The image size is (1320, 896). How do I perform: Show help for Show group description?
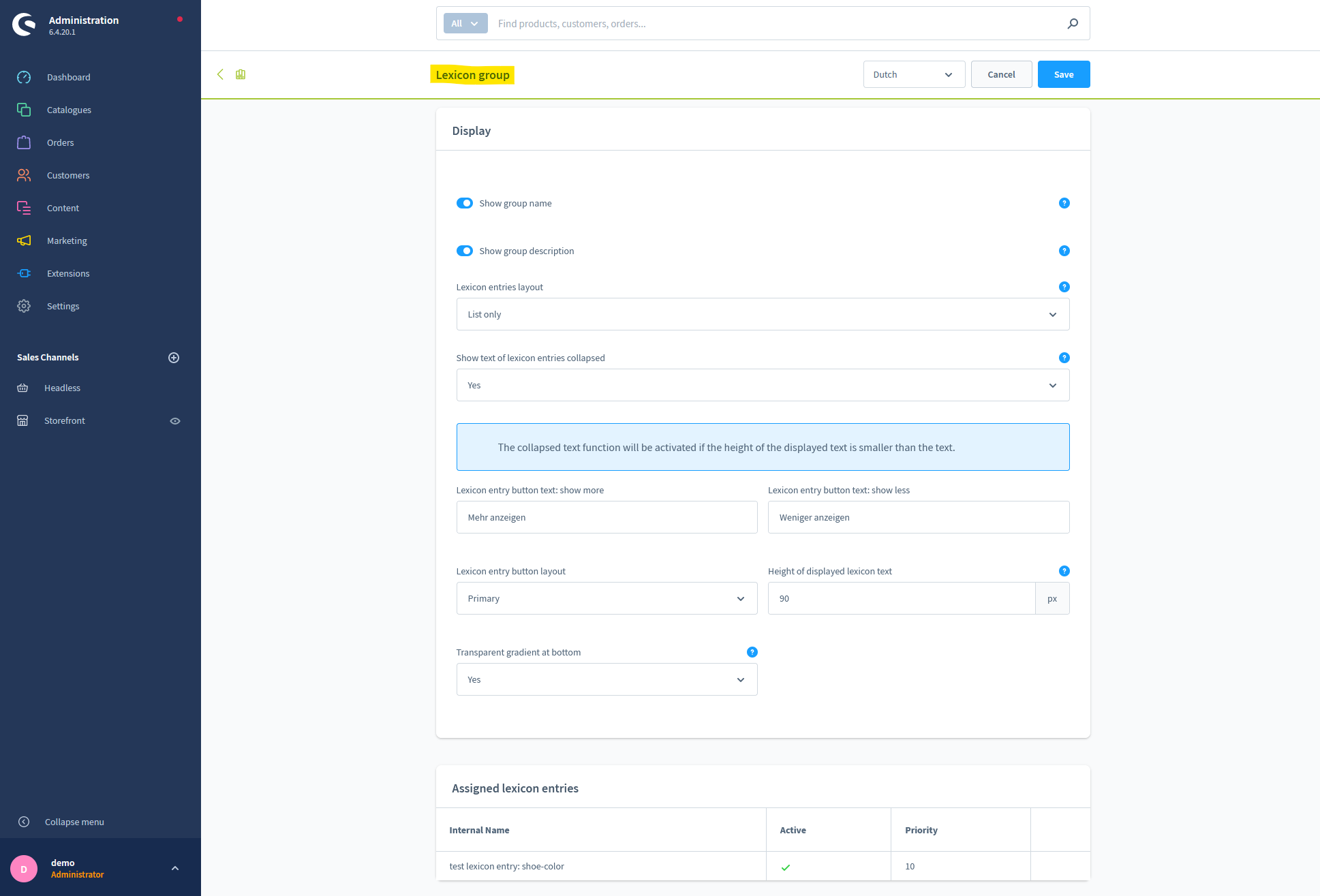pos(1064,251)
